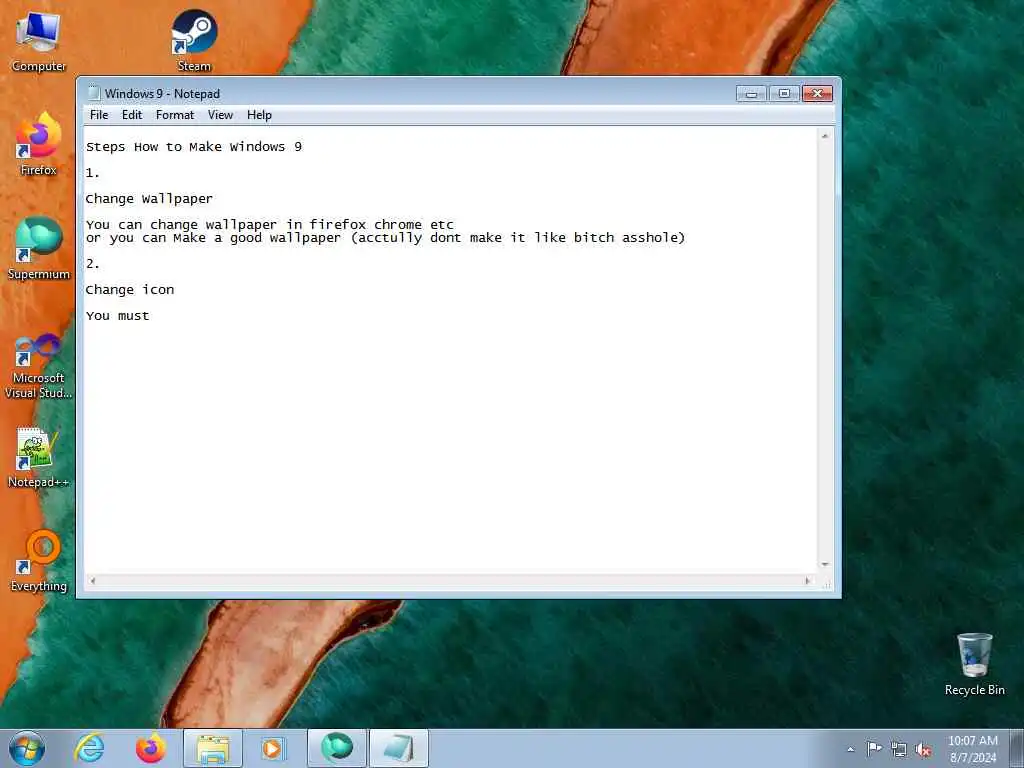Viewport: 1024px width, 768px height.
Task: Click the horizontal scrollbar right arrow
Action: (808, 581)
